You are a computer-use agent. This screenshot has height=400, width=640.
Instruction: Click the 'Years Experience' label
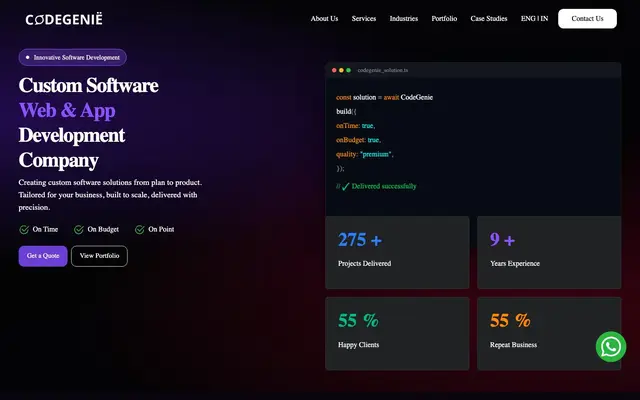pyautogui.click(x=515, y=264)
